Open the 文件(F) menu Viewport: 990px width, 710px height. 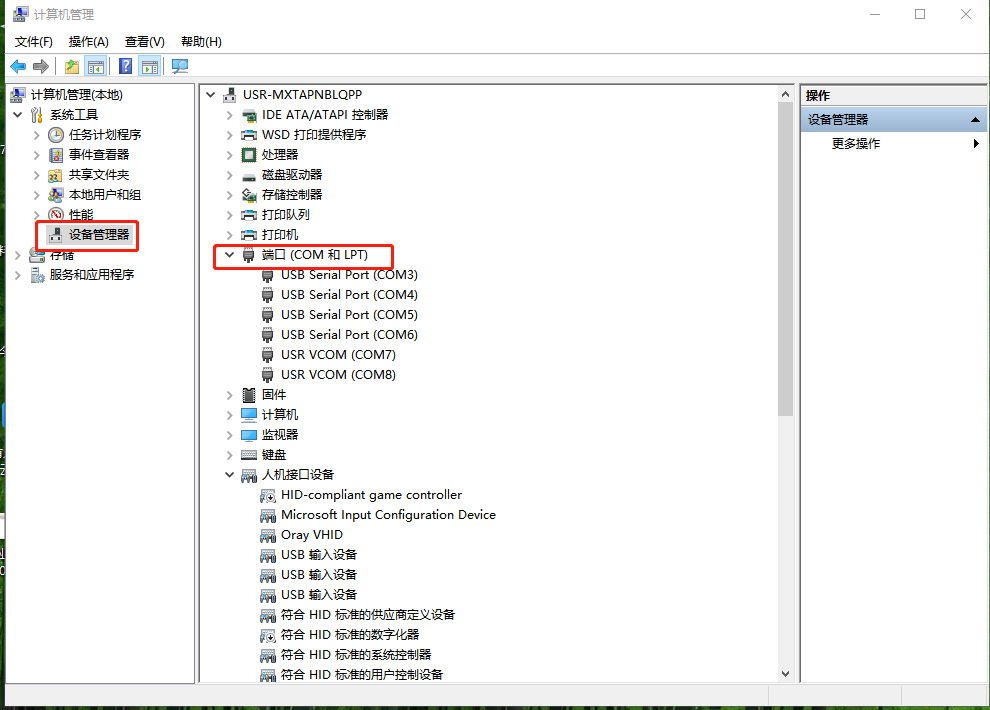34,41
